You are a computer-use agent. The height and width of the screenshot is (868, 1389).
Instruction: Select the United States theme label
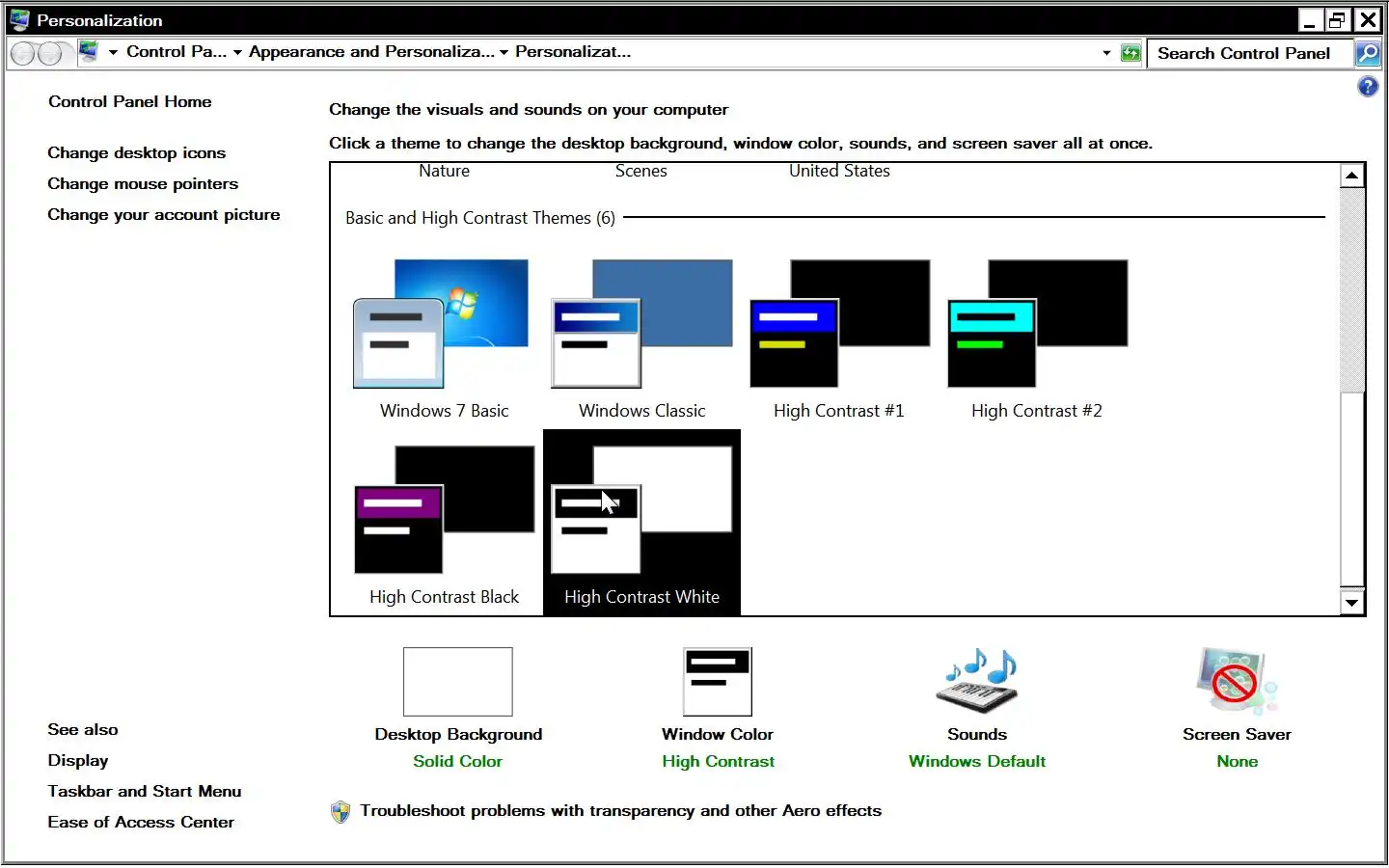(839, 171)
